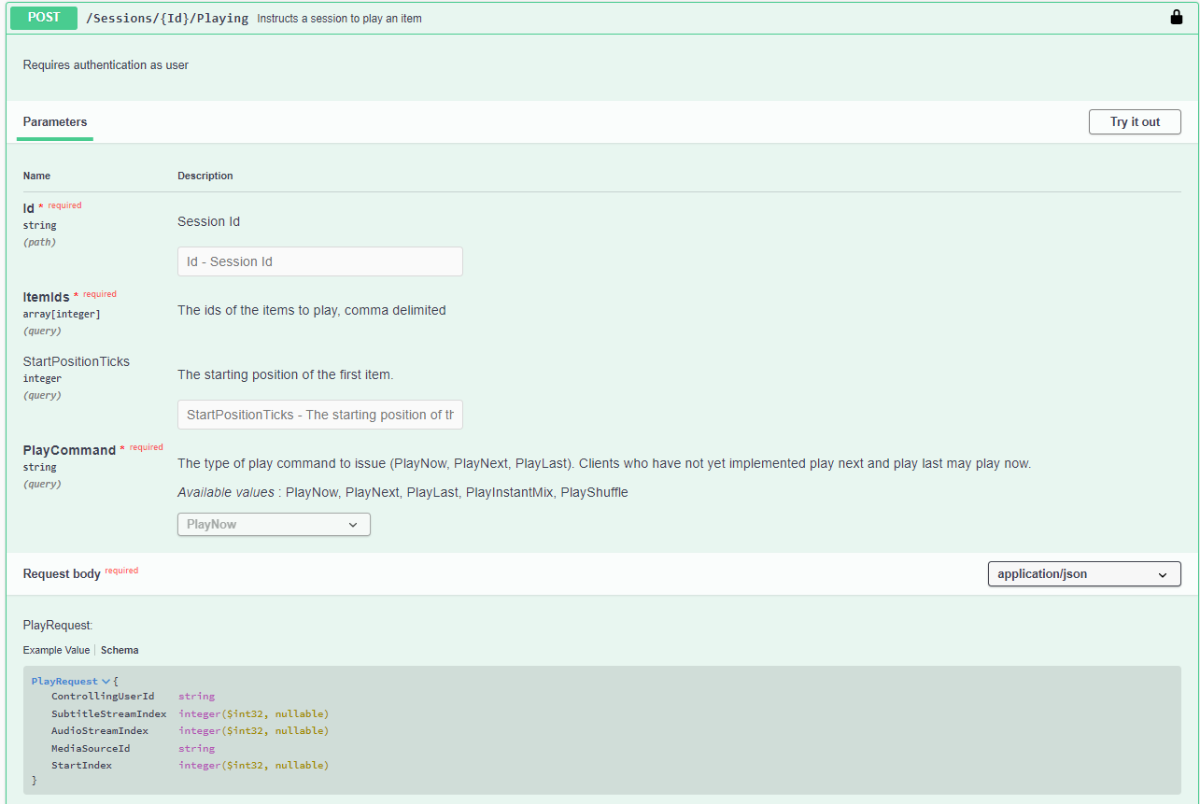Click the ItemIds parameter name
The image size is (1200, 804).
click(x=46, y=297)
